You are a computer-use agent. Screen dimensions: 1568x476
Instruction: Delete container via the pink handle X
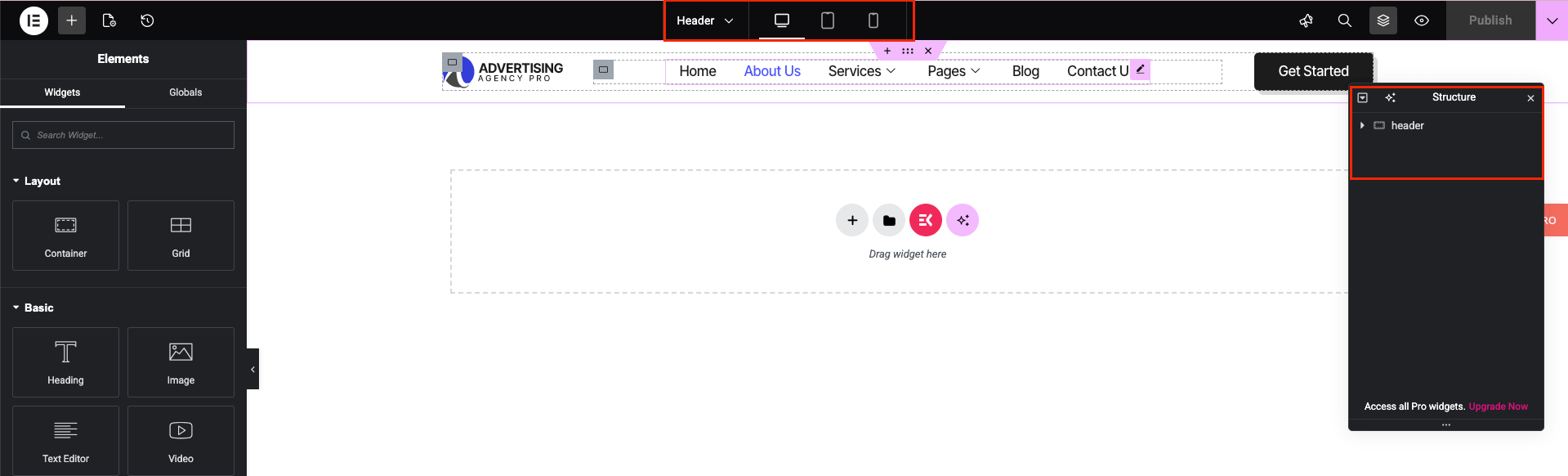[928, 51]
